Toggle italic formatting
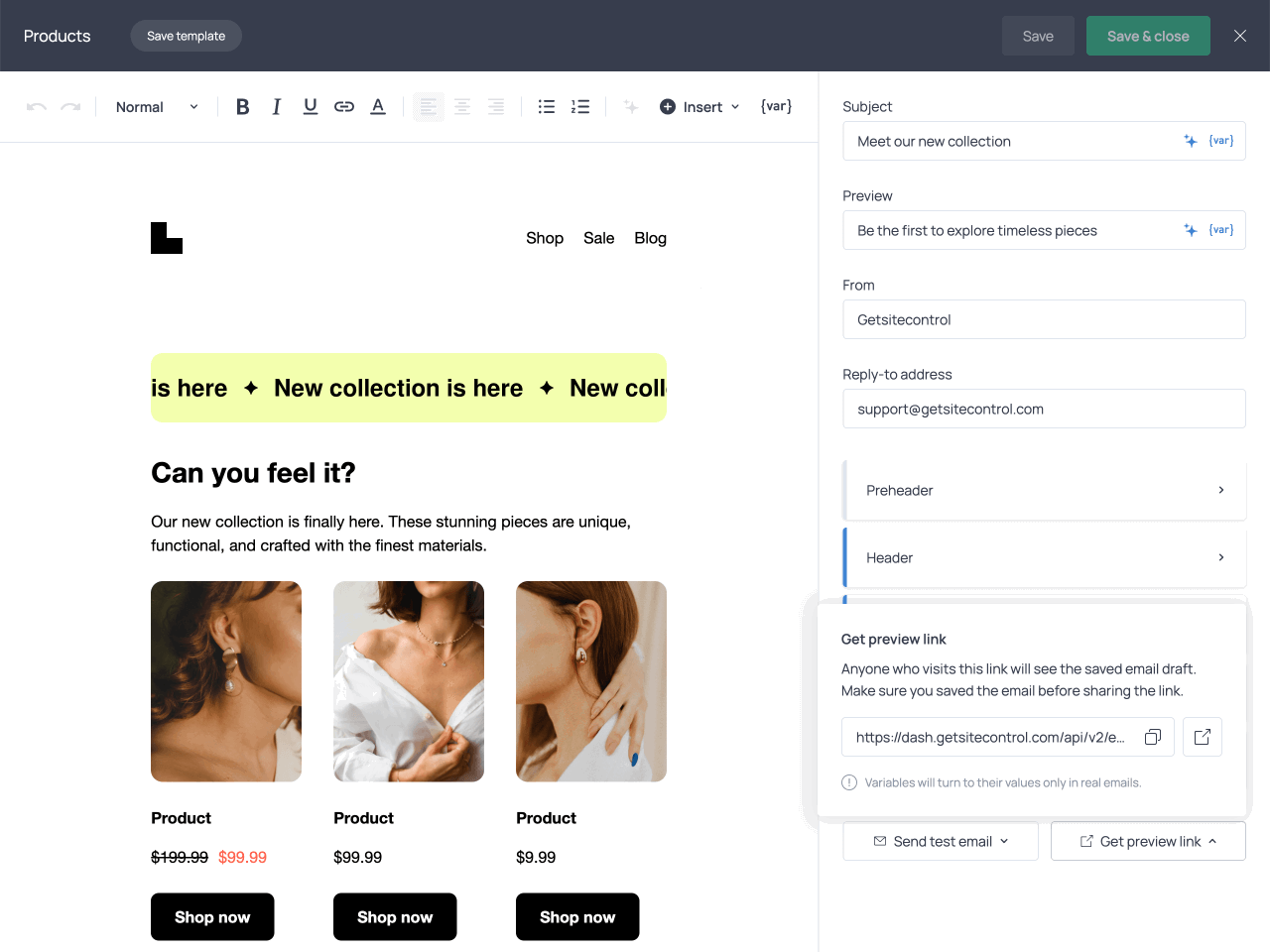This screenshot has height=952, width=1270. pos(276,106)
